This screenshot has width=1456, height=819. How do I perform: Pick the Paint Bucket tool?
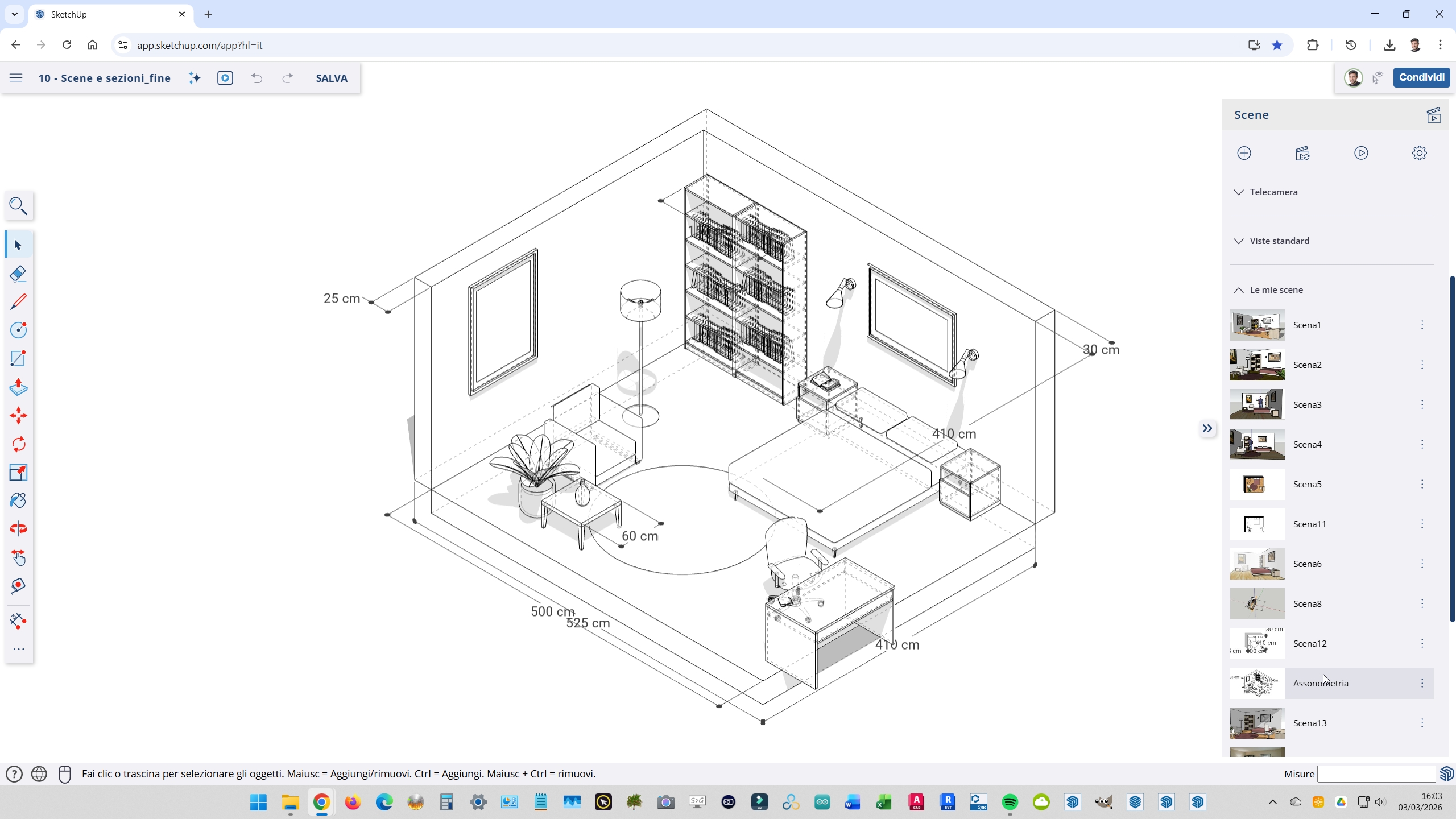click(18, 500)
